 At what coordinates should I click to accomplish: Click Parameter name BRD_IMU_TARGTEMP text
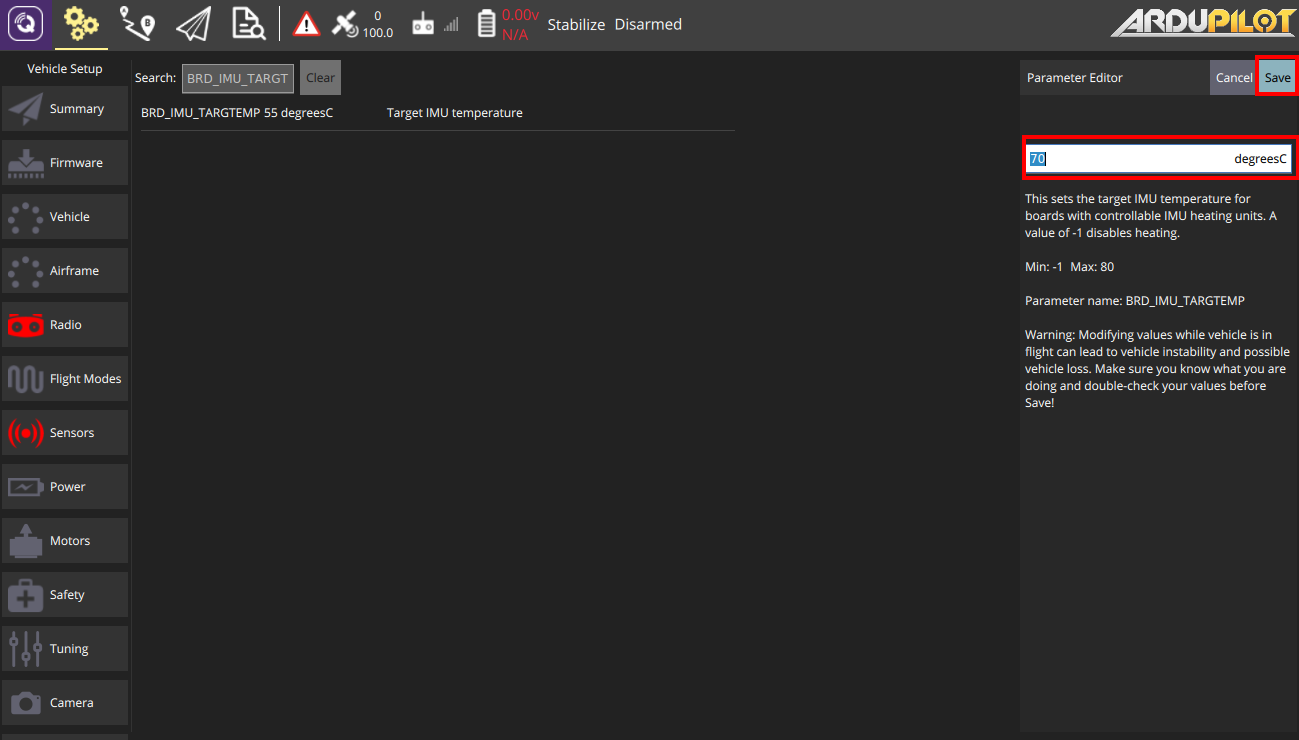pos(1135,300)
